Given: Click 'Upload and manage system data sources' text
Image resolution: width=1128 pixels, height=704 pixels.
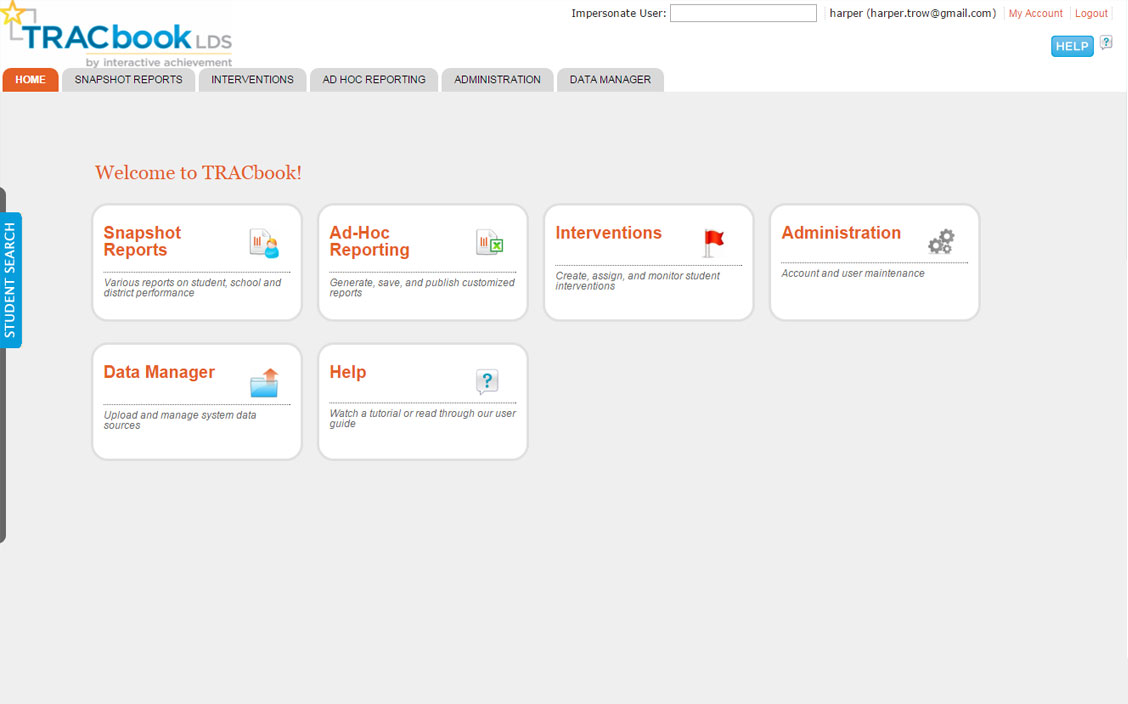Looking at the screenshot, I should click(180, 420).
